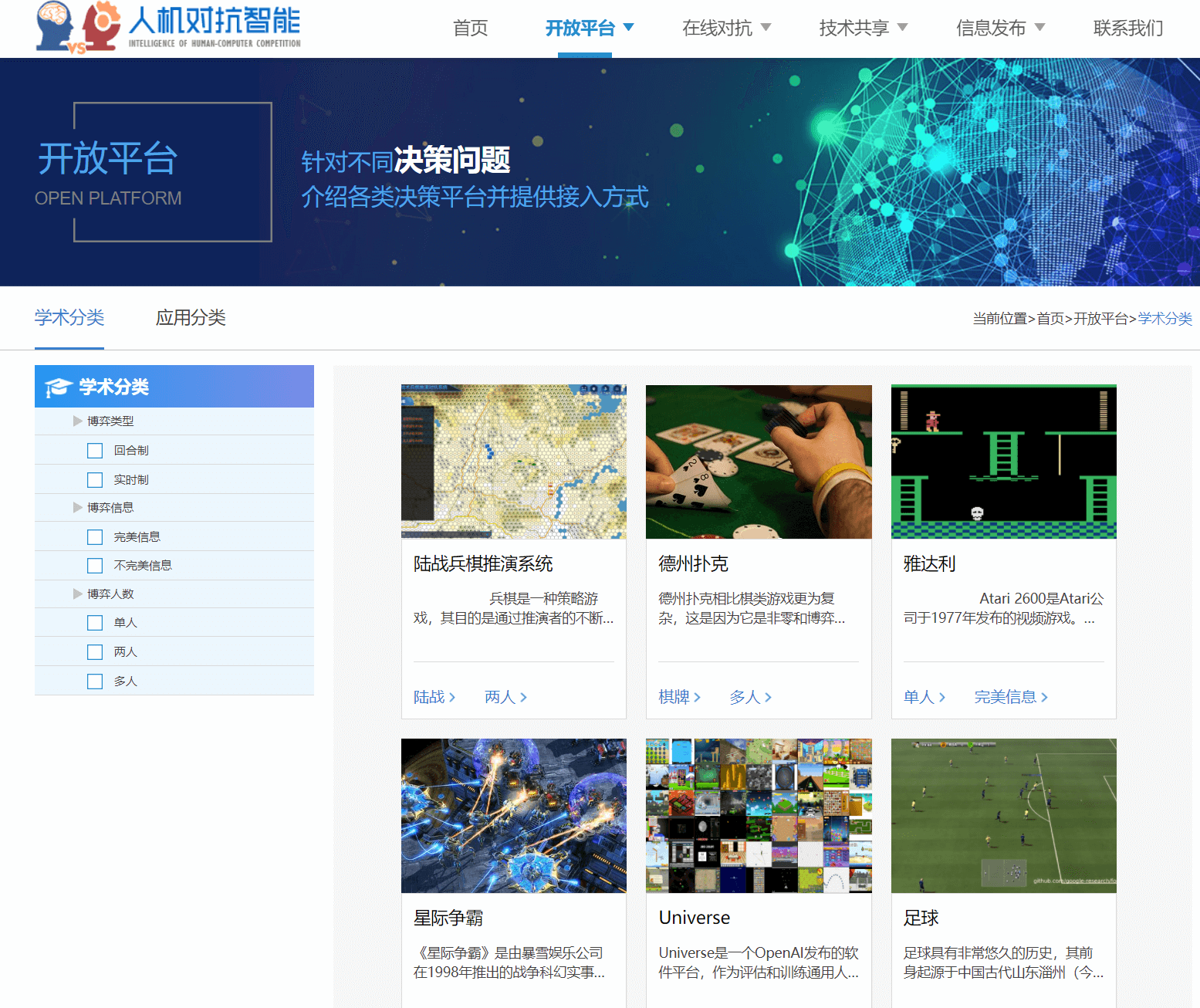The width and height of the screenshot is (1200, 1008).
Task: Collapse the 博弈类型 section
Action: [x=76, y=421]
